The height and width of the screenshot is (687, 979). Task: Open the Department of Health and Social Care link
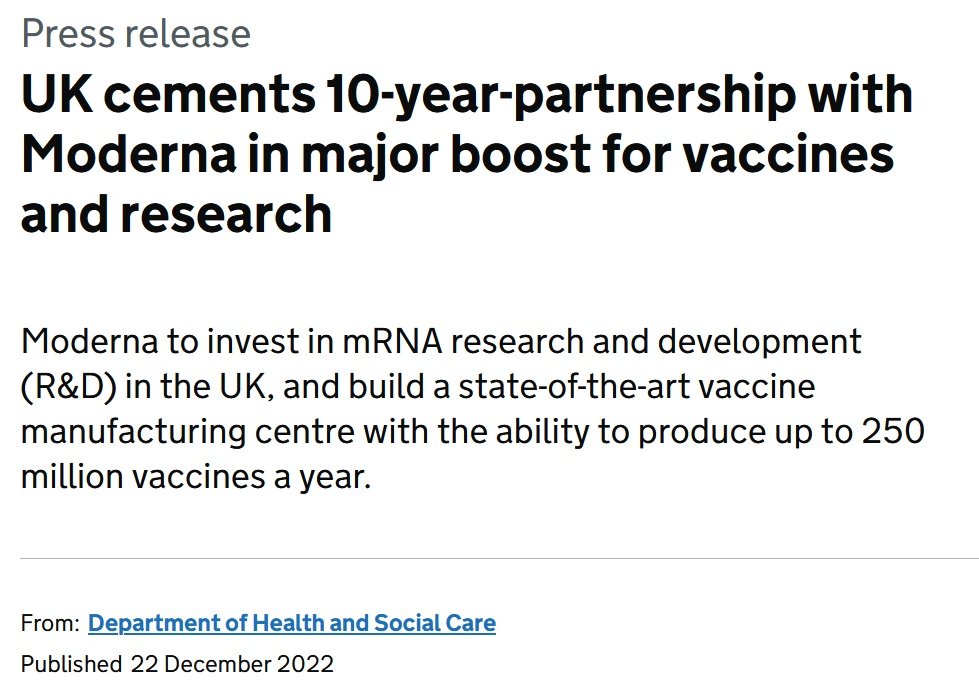(x=291, y=624)
